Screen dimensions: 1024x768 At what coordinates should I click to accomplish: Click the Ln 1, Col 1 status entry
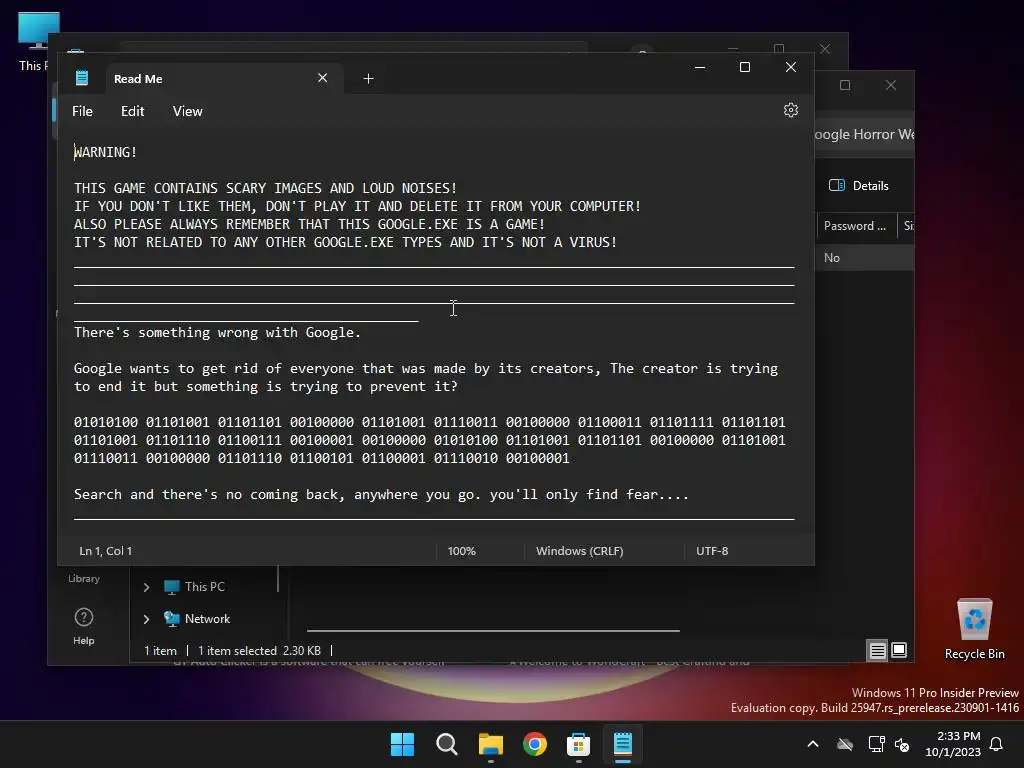(106, 551)
